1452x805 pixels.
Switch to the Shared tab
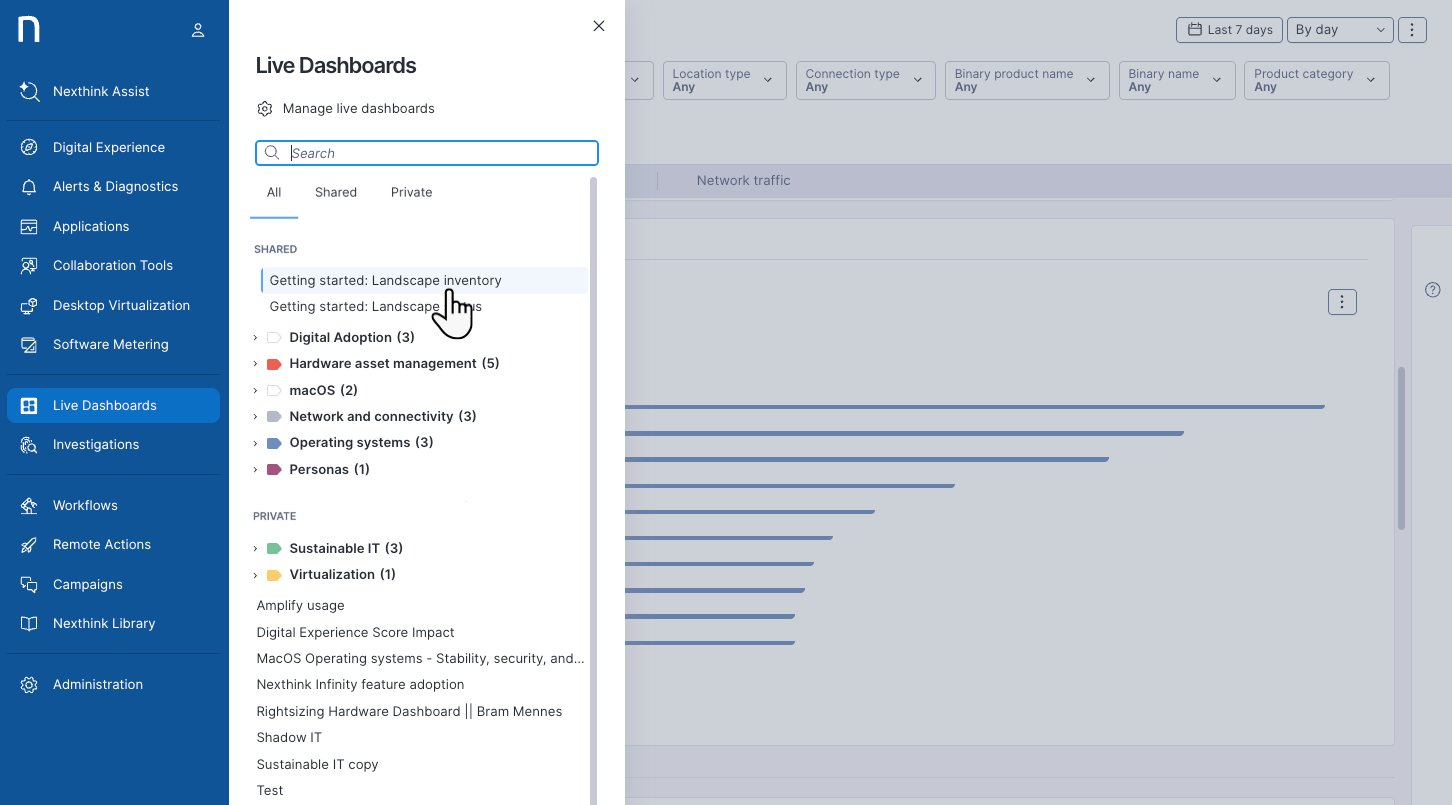(335, 192)
